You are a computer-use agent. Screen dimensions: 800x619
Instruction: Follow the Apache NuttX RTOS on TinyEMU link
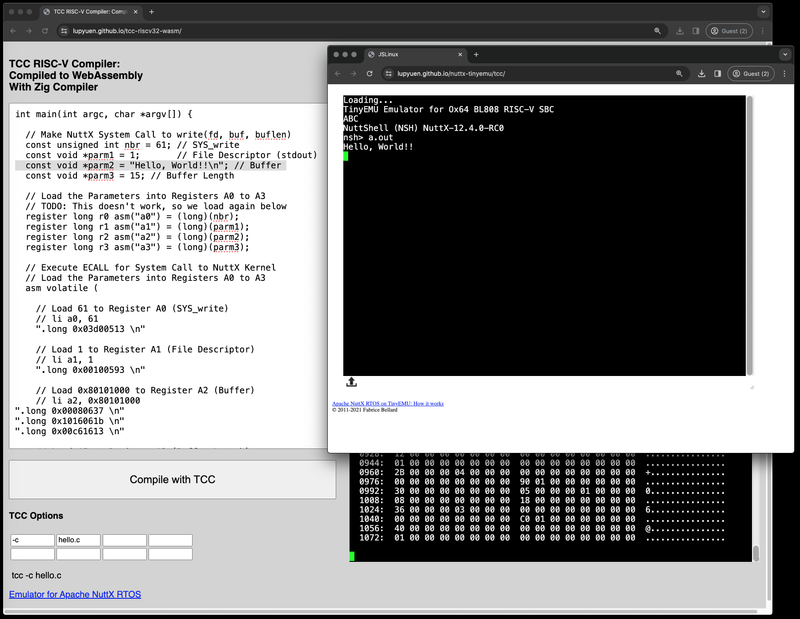point(387,404)
